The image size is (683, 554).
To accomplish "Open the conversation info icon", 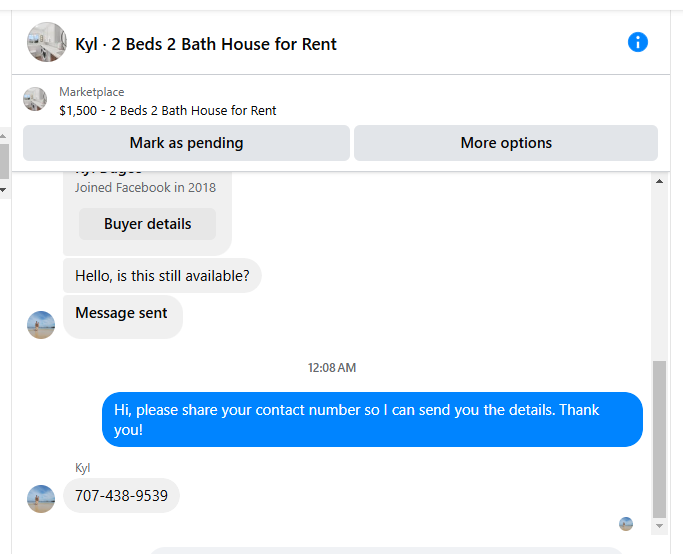I will 637,42.
